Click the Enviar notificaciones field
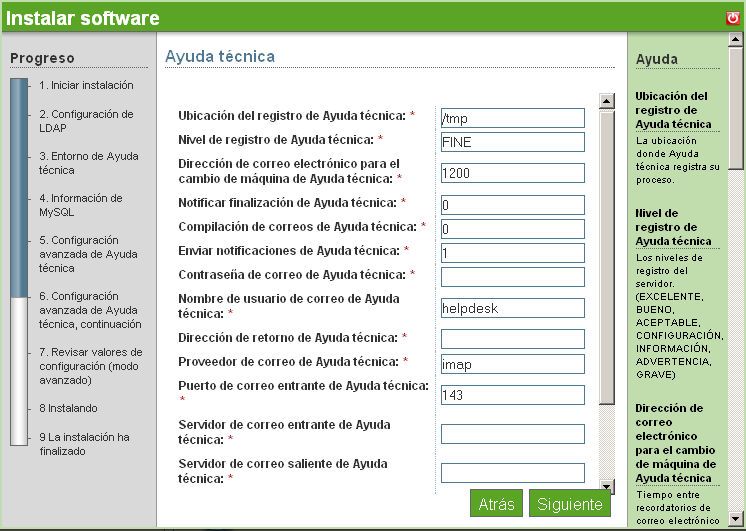 512,253
